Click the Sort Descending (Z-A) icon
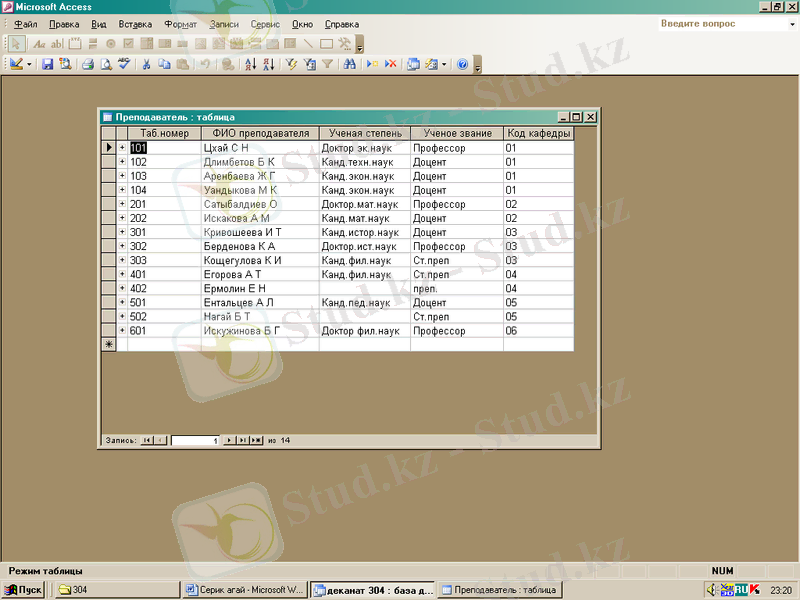Image resolution: width=800 pixels, height=600 pixels. pyautogui.click(x=268, y=64)
